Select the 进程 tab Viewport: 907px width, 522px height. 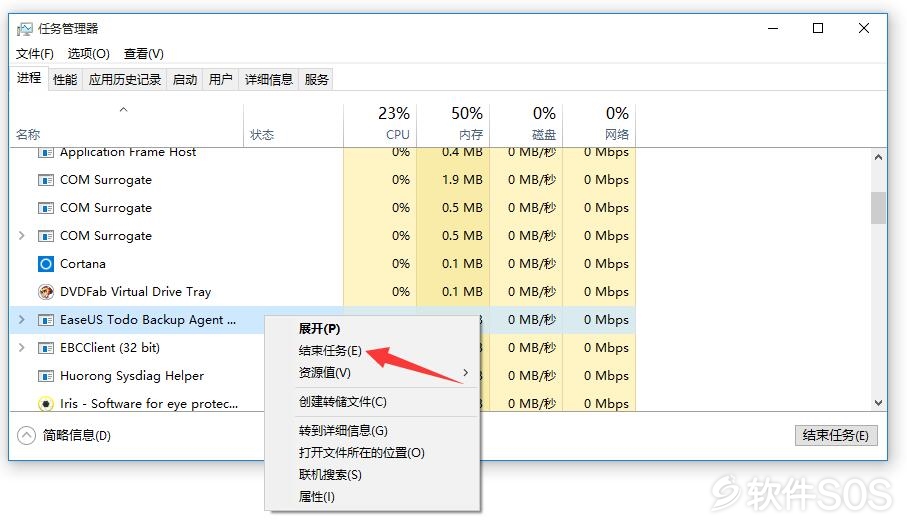[x=29, y=78]
